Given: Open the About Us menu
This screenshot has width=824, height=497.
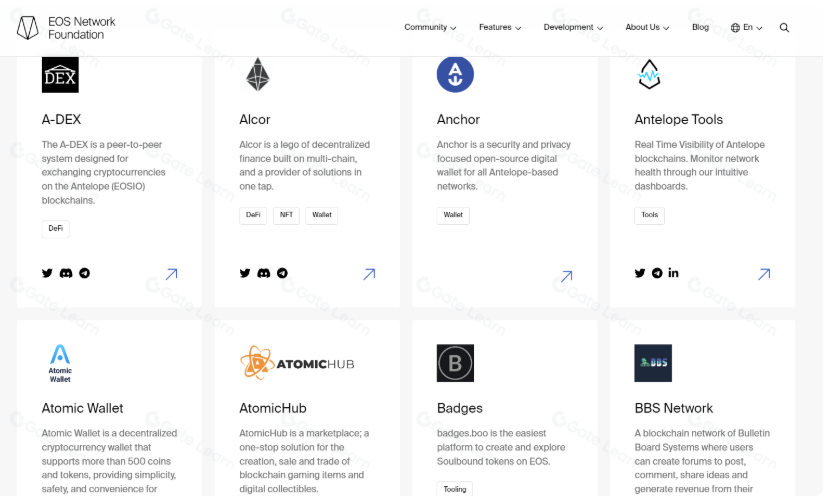Looking at the screenshot, I should (x=647, y=28).
